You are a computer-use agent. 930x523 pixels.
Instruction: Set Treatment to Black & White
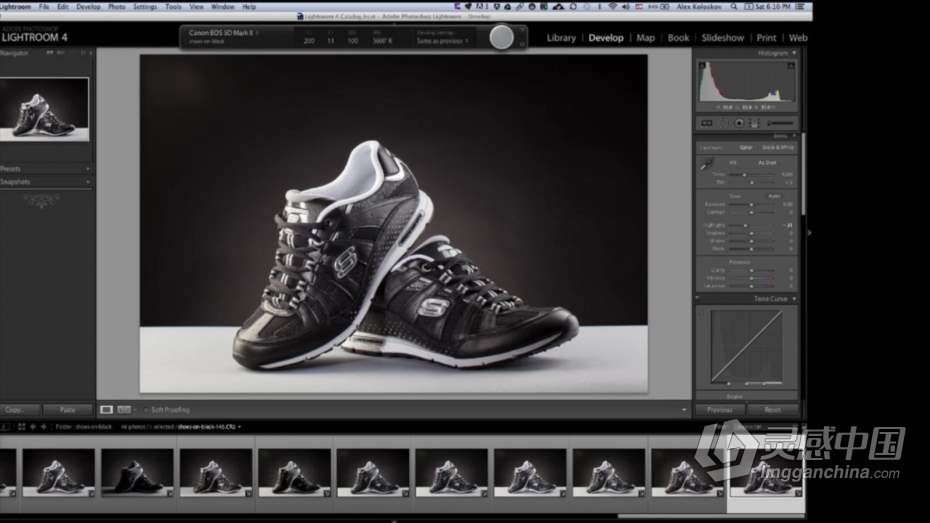coord(778,148)
